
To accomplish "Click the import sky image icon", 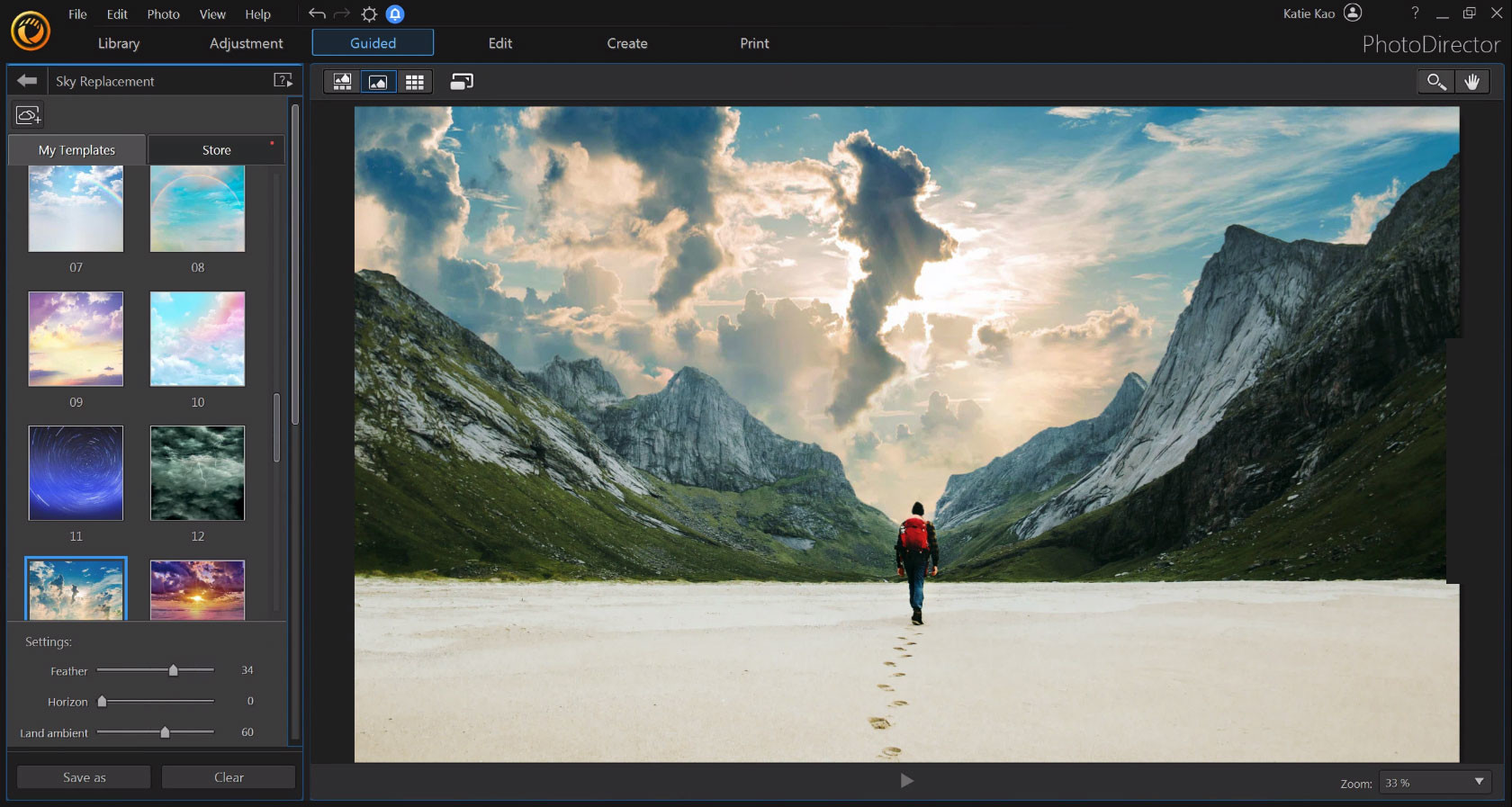I will tap(28, 115).
